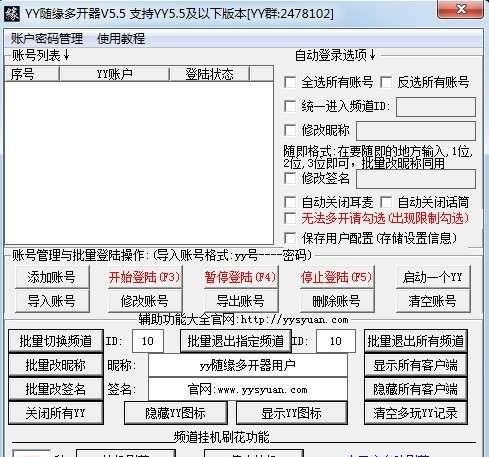Toggle 自动关闭耳麦 checkbox
The width and height of the screenshot is (489, 457).
click(x=290, y=202)
